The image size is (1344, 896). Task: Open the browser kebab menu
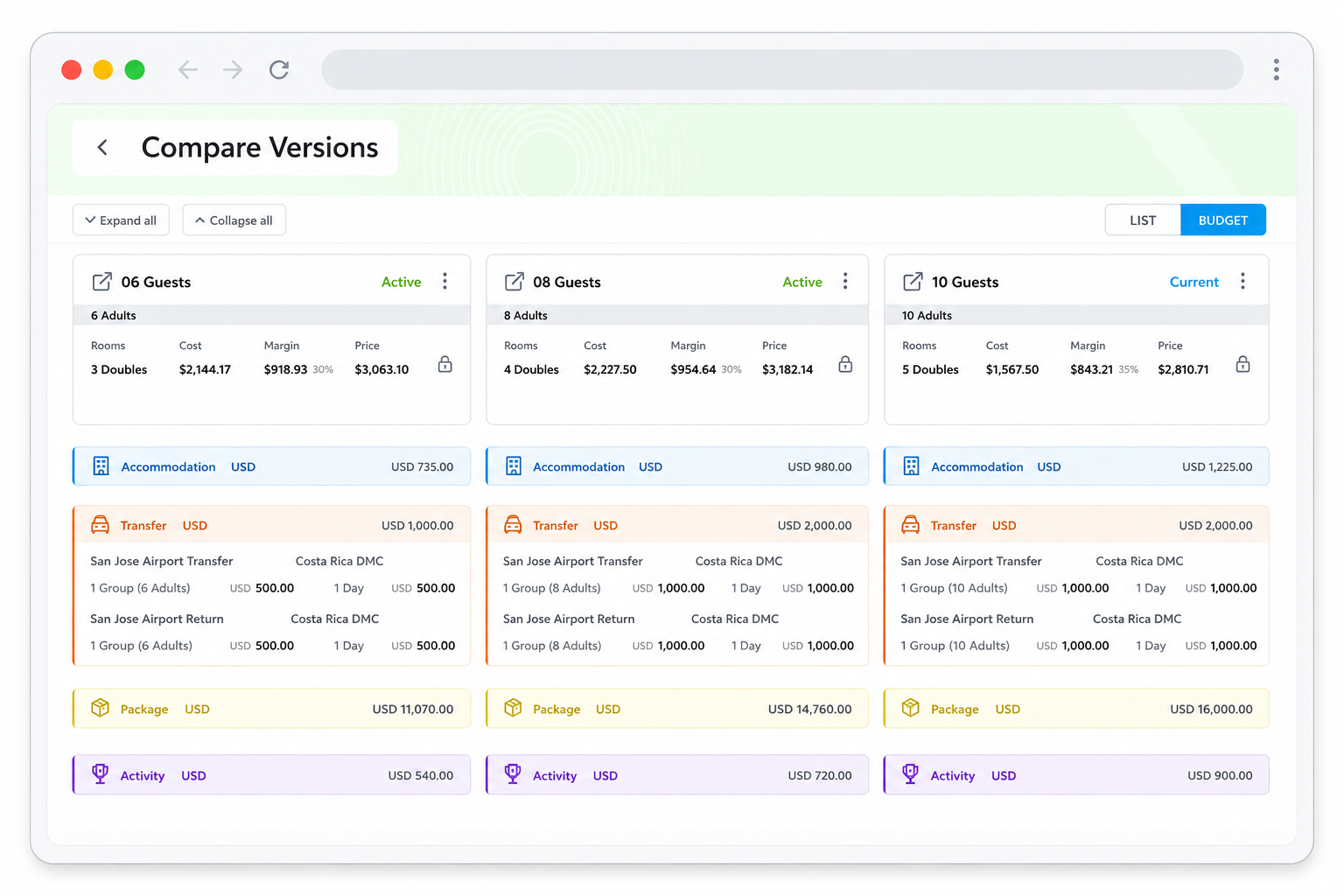click(1277, 70)
